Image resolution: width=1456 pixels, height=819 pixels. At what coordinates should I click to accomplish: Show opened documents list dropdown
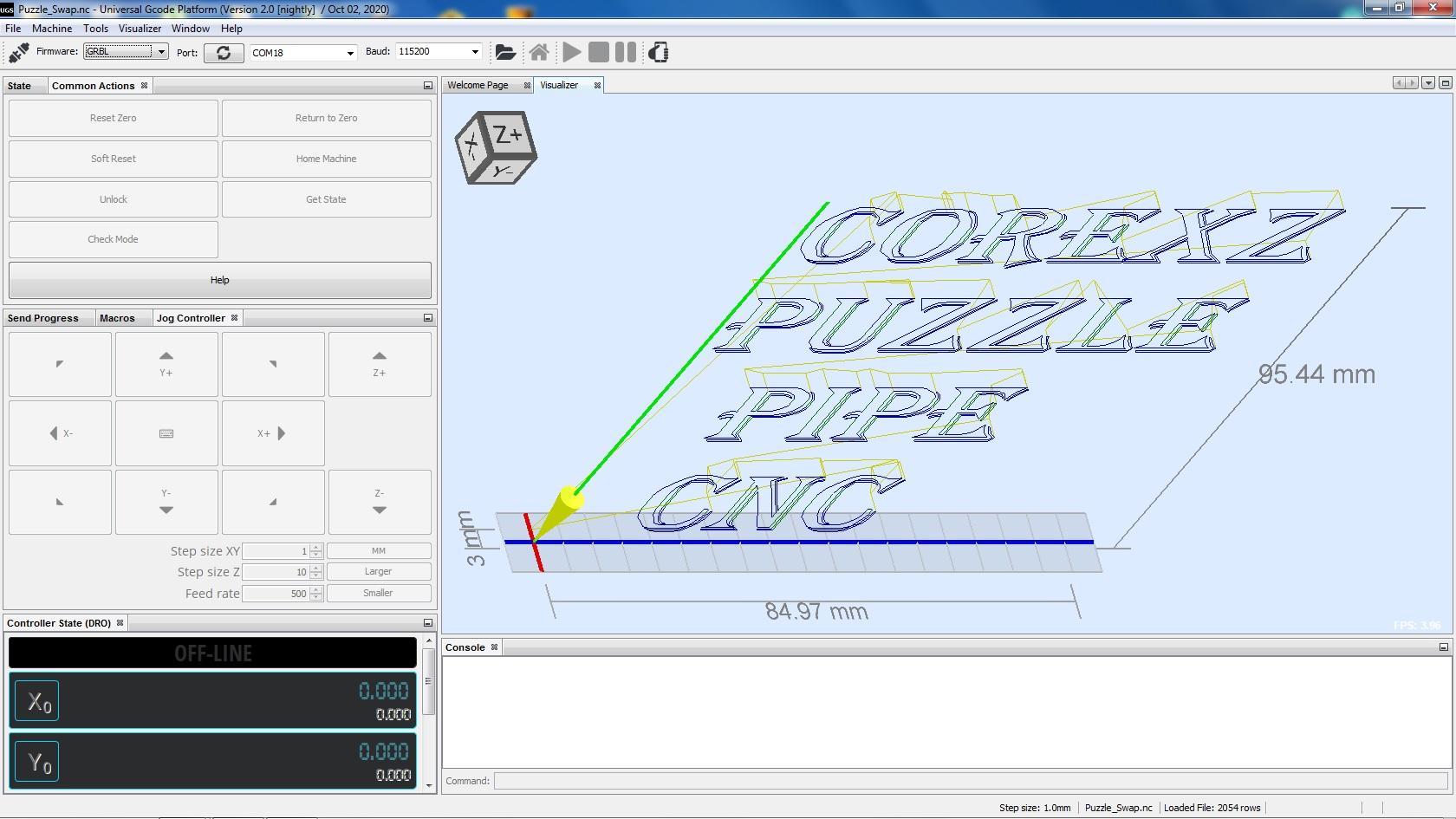point(1428,83)
